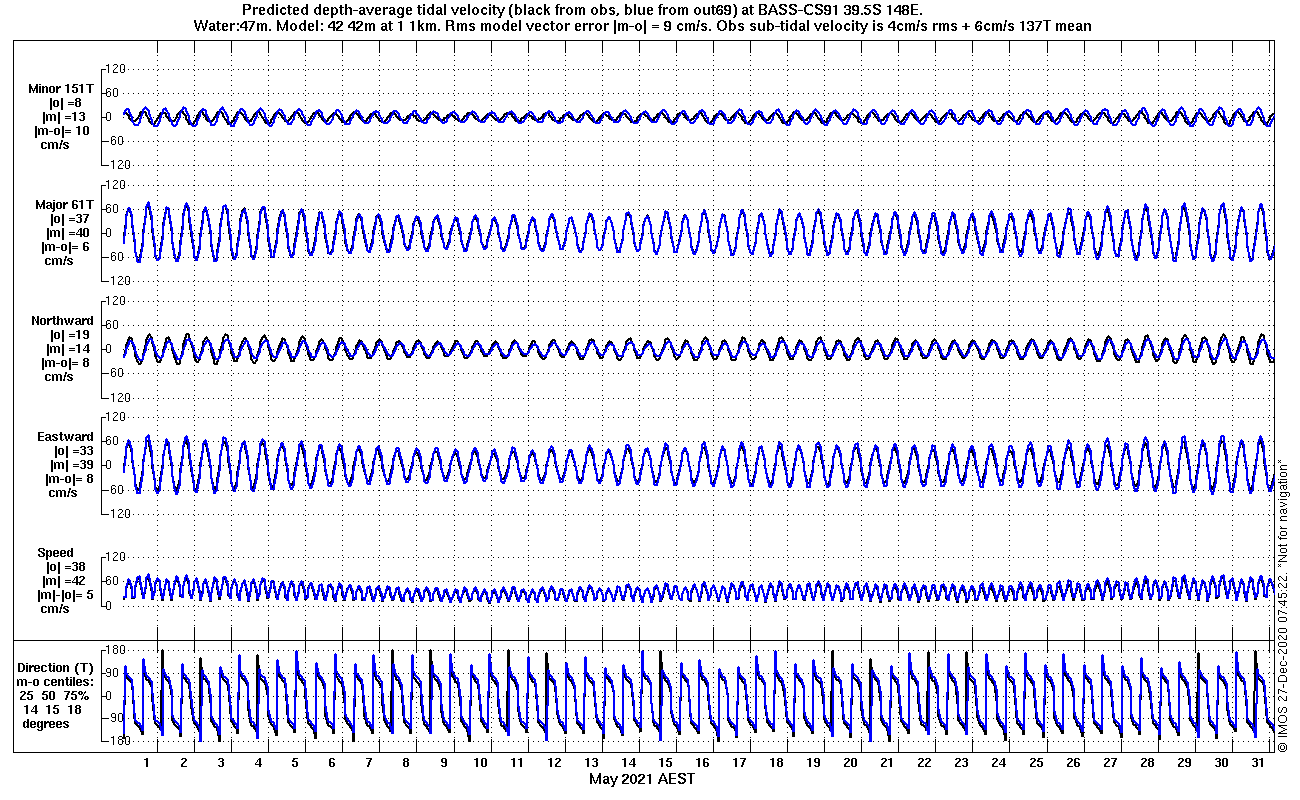
Task: Click the '|m-o|= 10' value in the Minor panel
Action: (x=62, y=131)
